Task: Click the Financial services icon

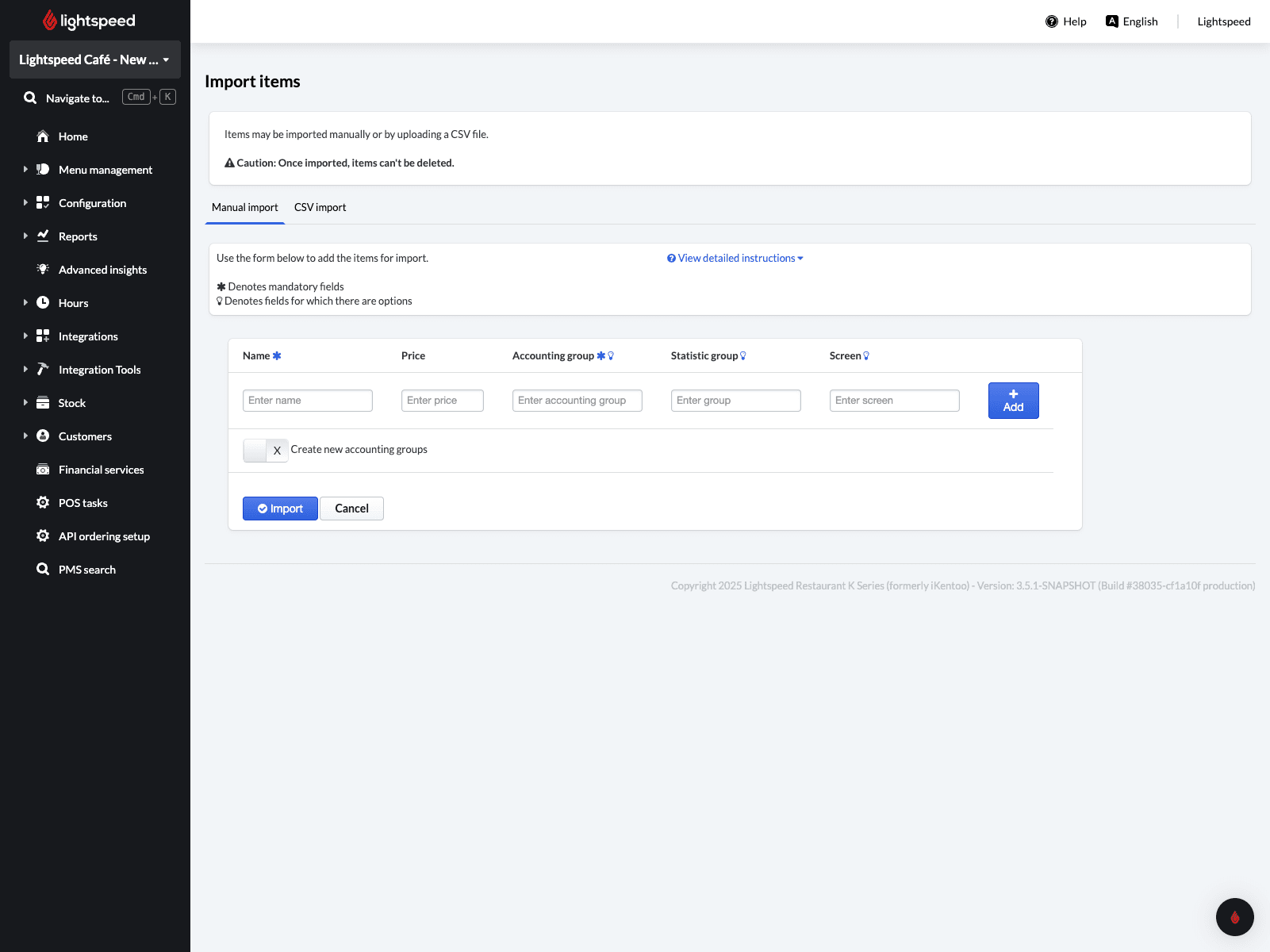Action: coord(43,470)
